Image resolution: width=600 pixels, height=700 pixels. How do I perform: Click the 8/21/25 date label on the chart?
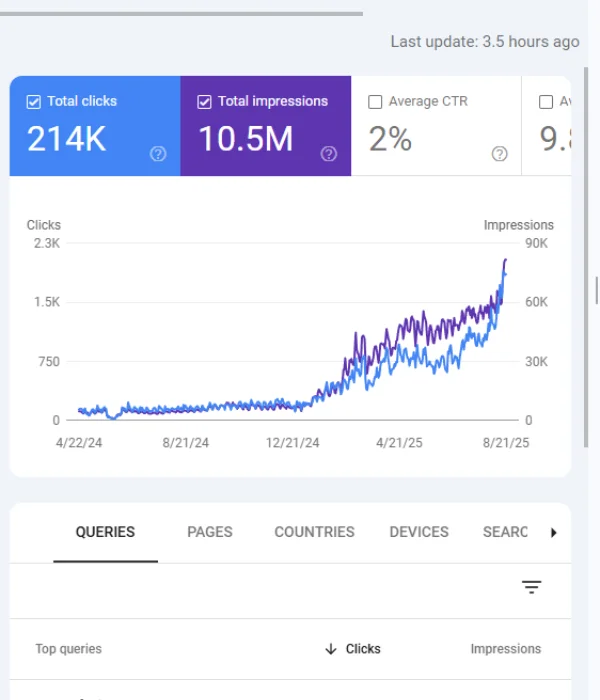[505, 443]
